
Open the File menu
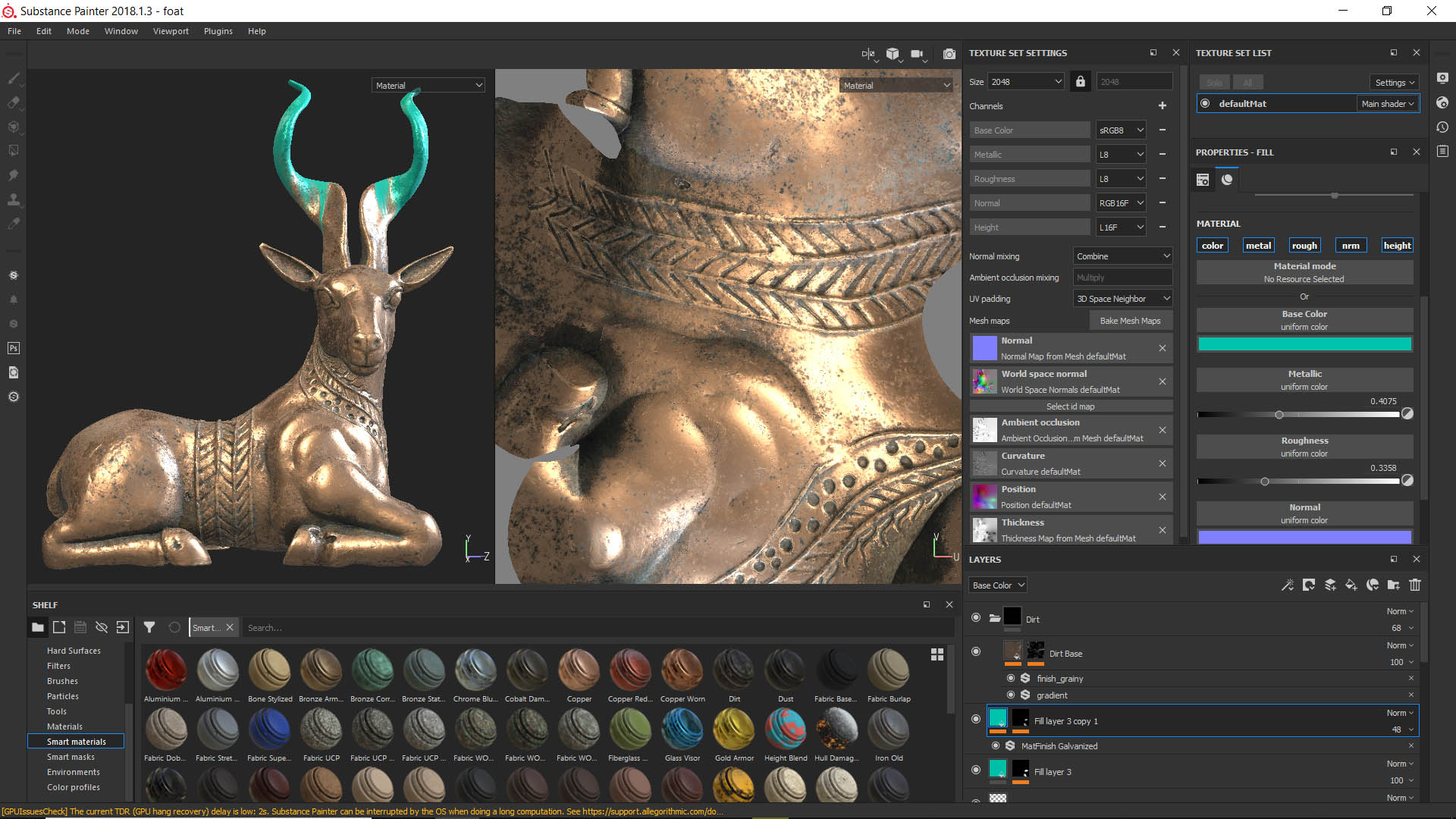tap(14, 31)
